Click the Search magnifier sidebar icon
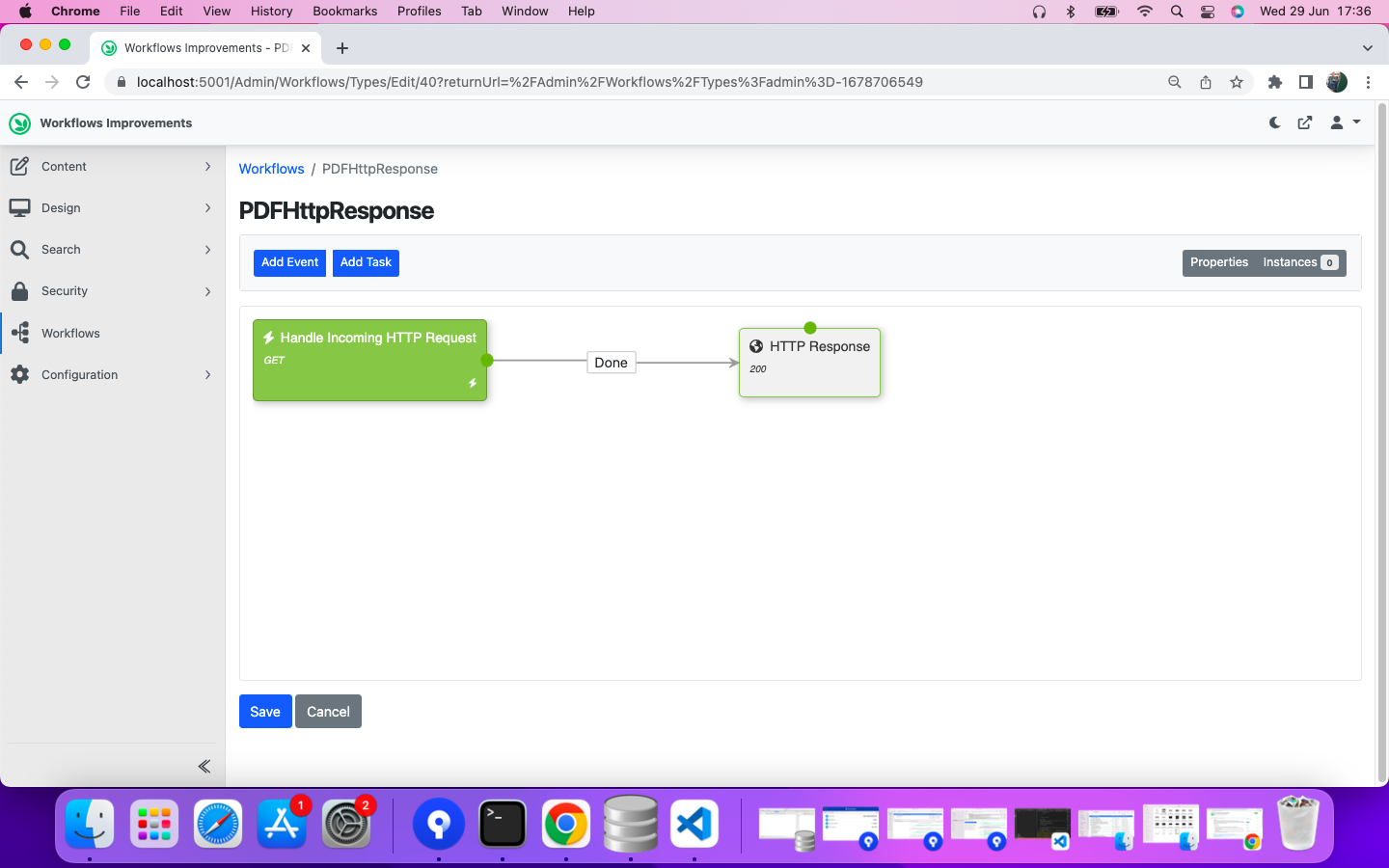 coord(19,250)
